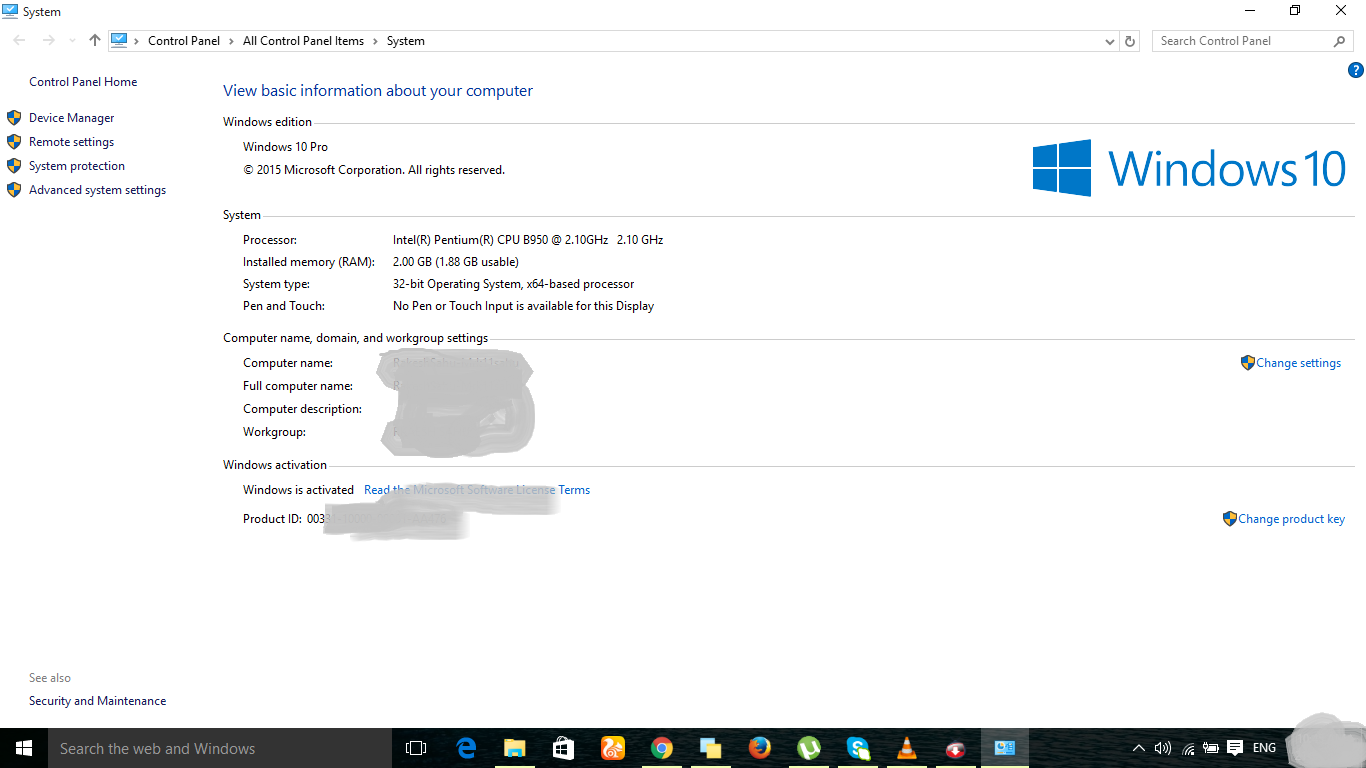Open UC Browser from the taskbar

612,747
